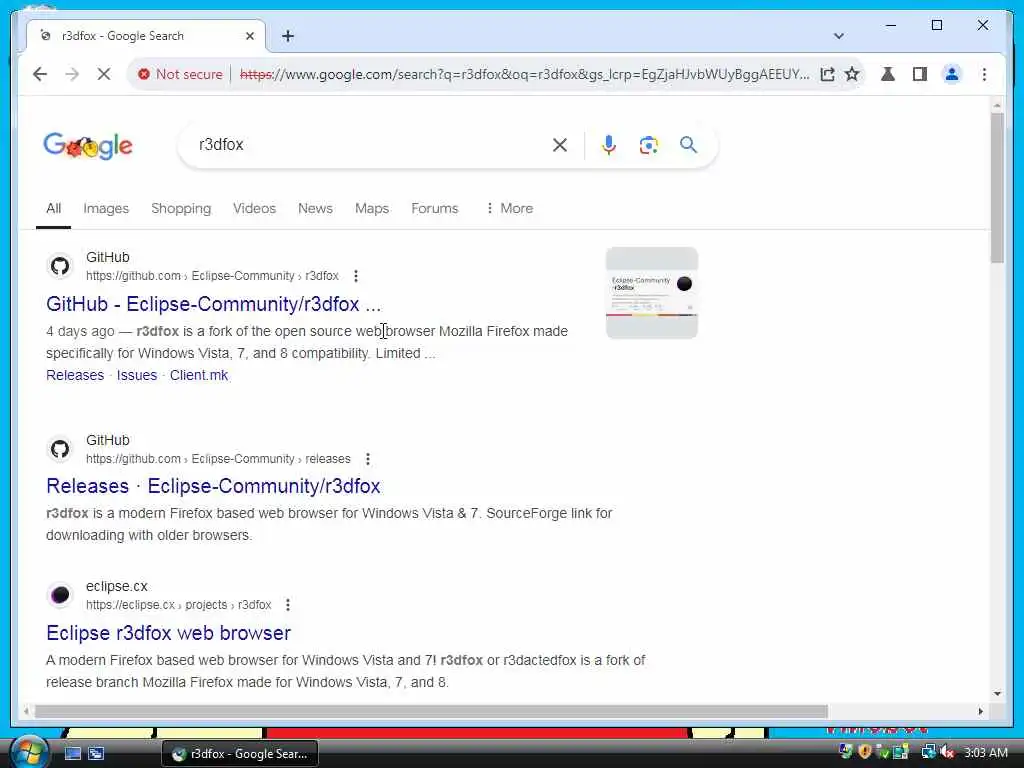
Task: Open the Chrome Labs flask icon
Action: coord(888,74)
